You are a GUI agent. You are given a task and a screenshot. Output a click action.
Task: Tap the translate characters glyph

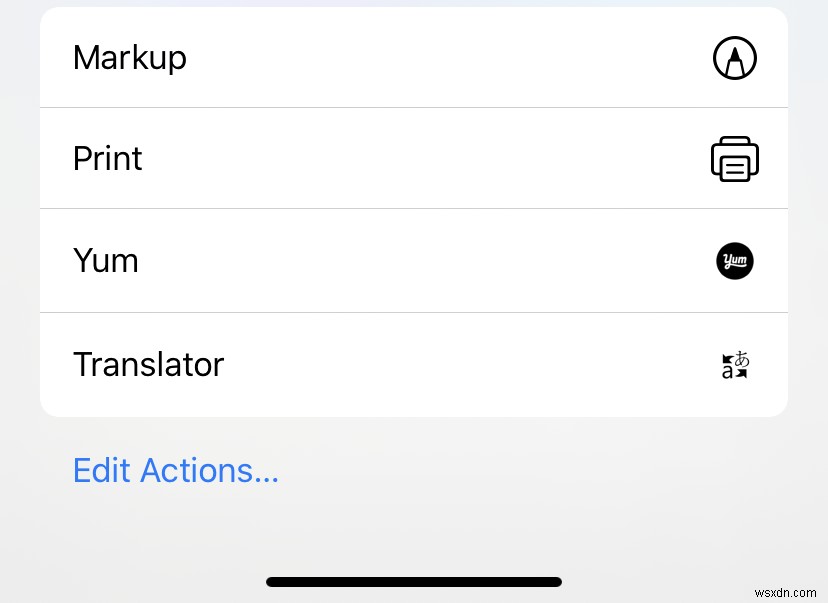735,364
